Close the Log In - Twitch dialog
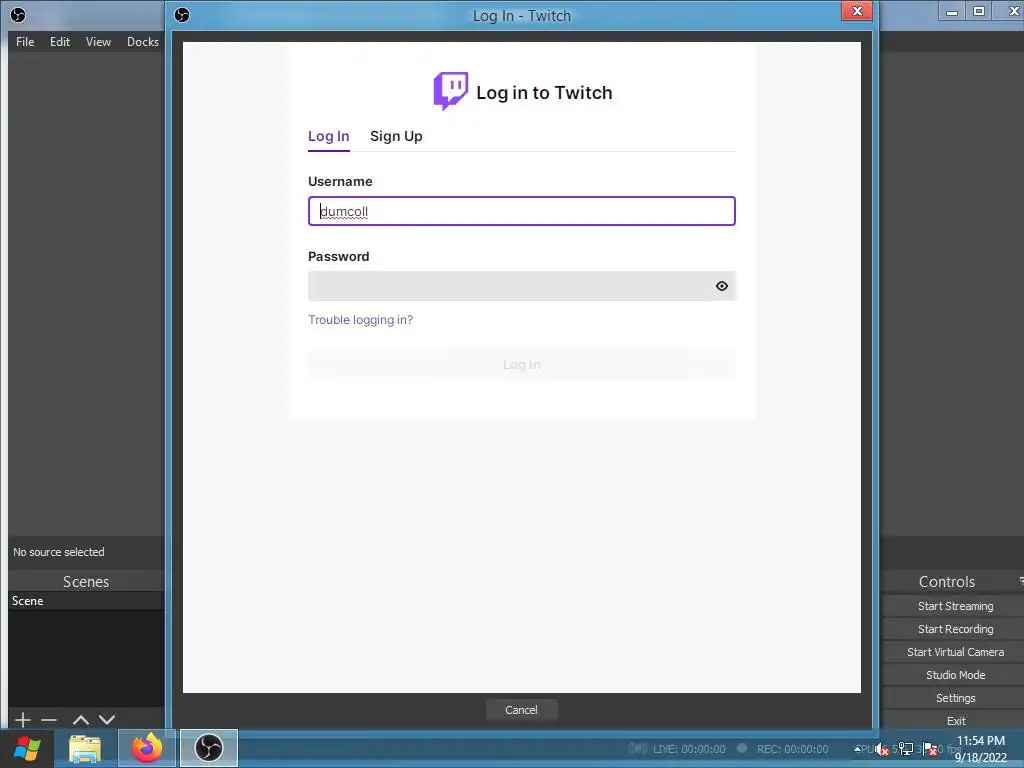1024x768 pixels. (x=857, y=10)
